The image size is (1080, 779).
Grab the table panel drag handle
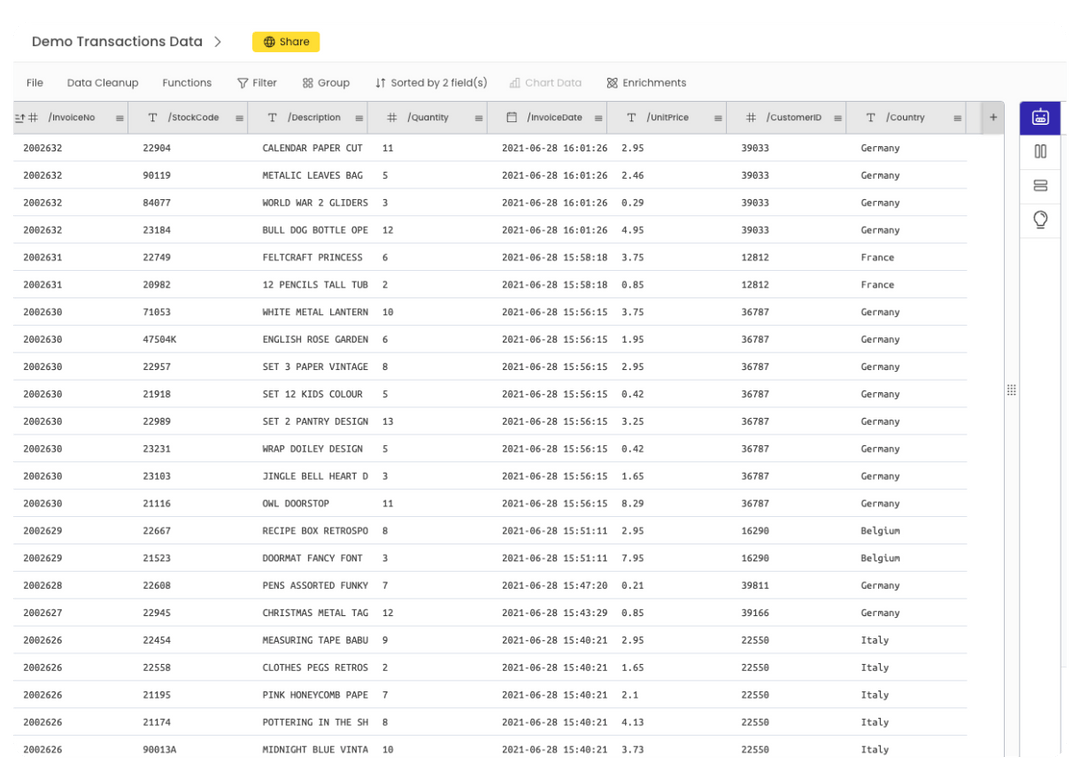pyautogui.click(x=1012, y=390)
